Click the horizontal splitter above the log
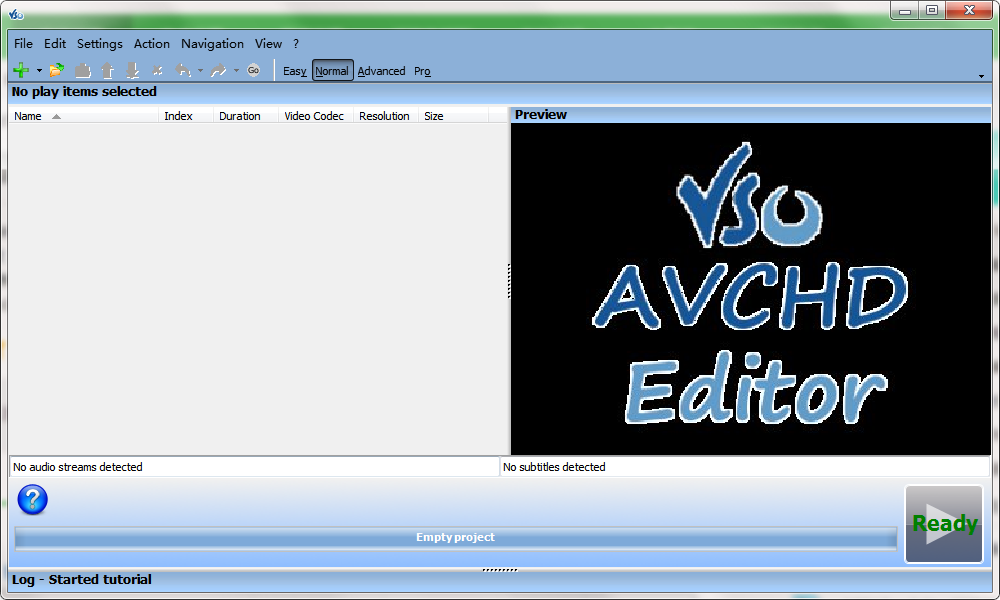Viewport: 1000px width, 600px height. click(x=500, y=569)
